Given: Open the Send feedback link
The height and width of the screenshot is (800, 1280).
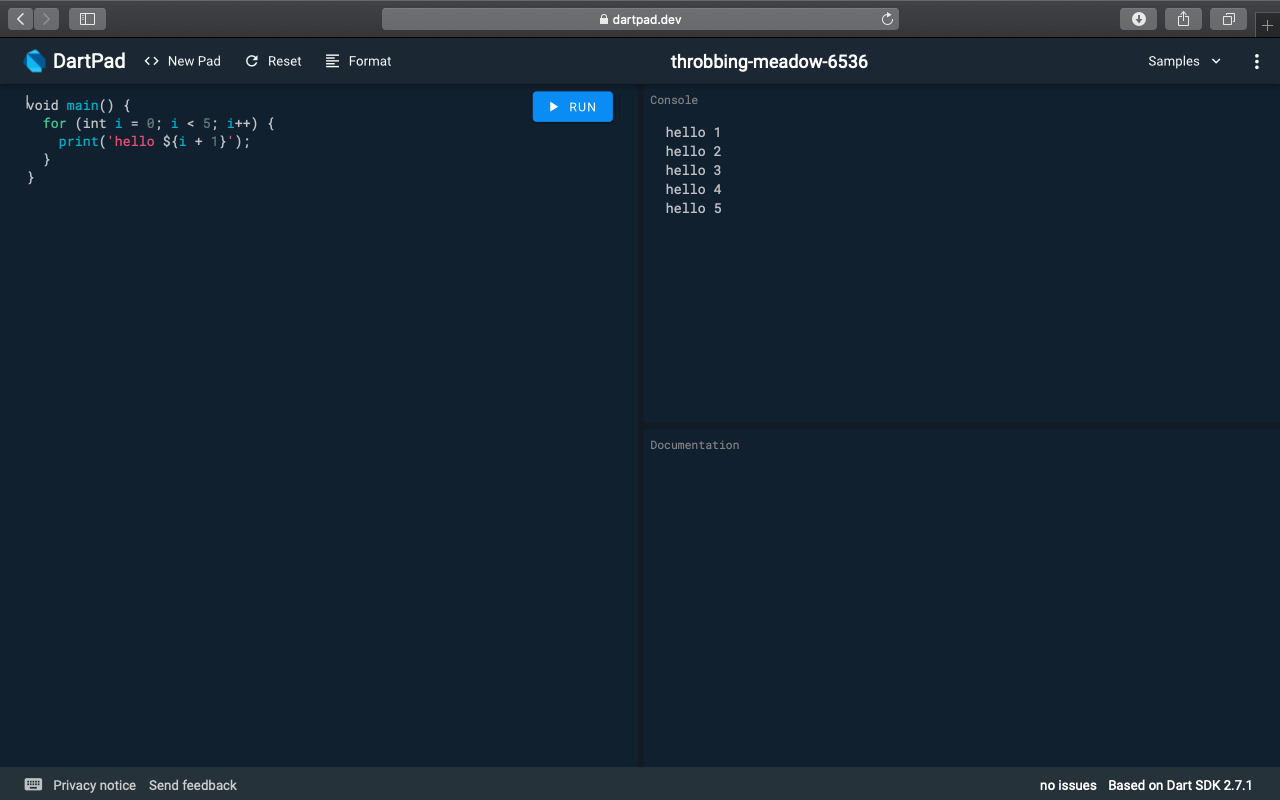Looking at the screenshot, I should pyautogui.click(x=193, y=785).
